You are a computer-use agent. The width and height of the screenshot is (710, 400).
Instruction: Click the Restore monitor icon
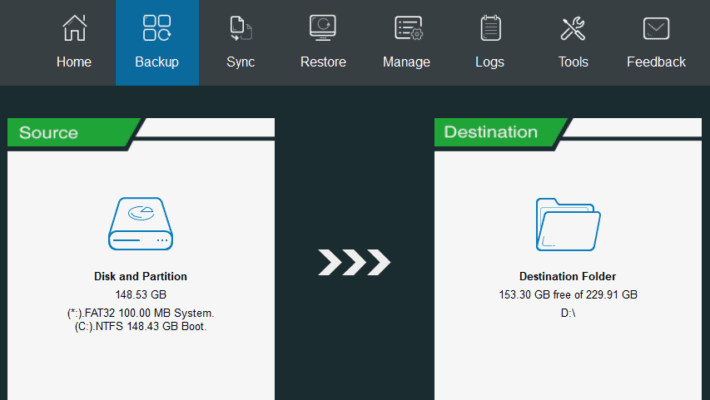pyautogui.click(x=323, y=28)
